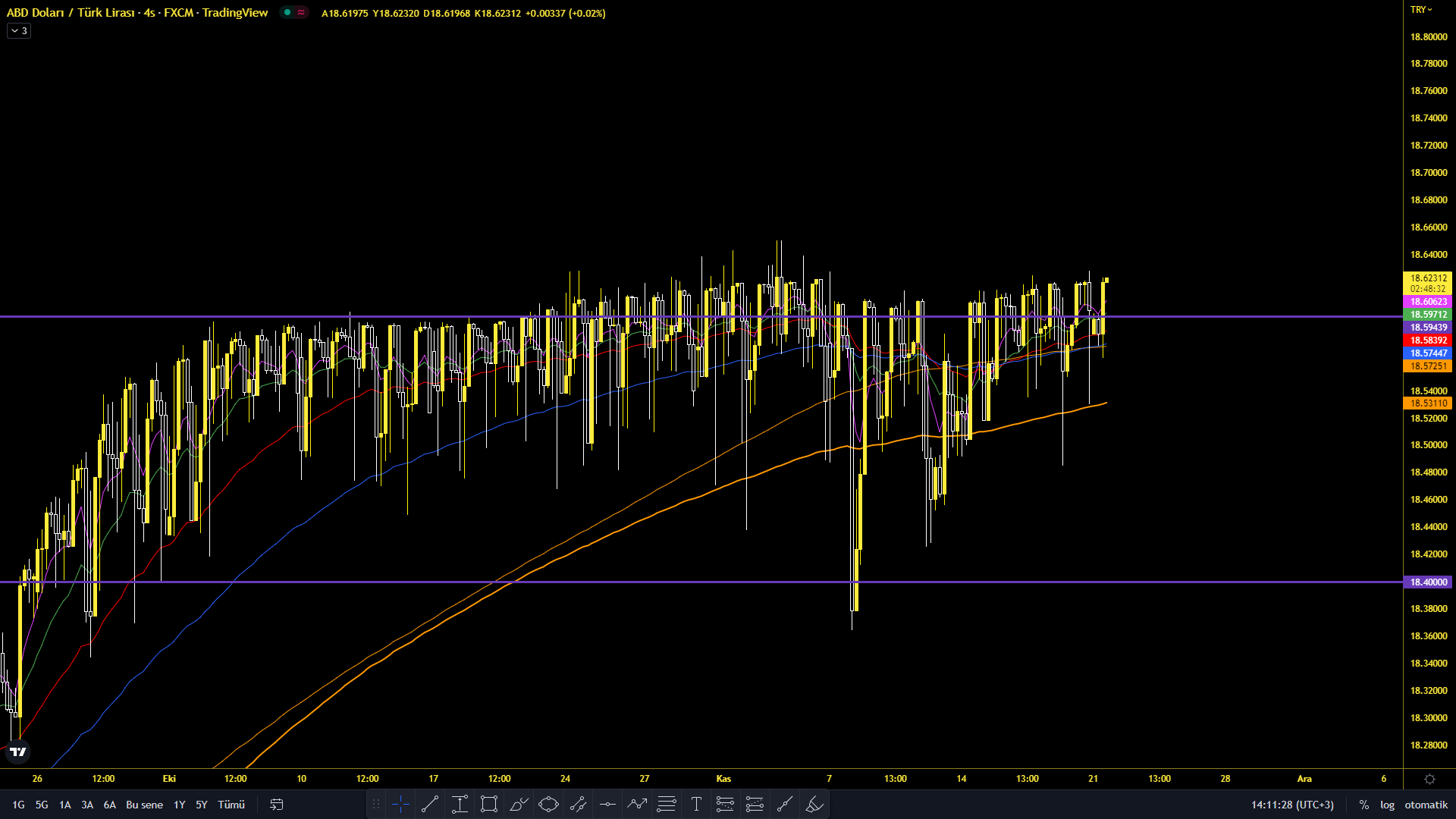Toggle log scale mode
Viewport: 1456px width, 819px height.
tap(1387, 805)
